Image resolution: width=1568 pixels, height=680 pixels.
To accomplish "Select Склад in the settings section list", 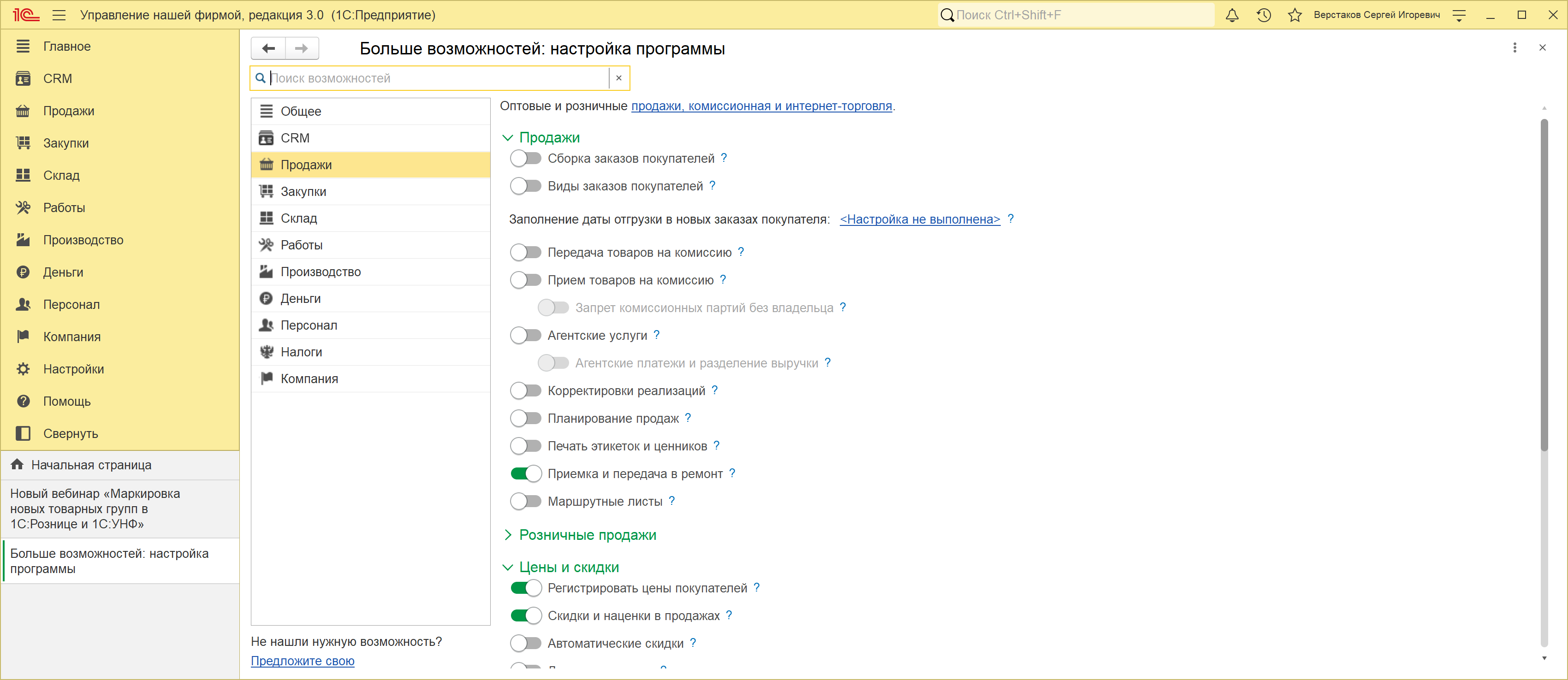I will pyautogui.click(x=370, y=219).
